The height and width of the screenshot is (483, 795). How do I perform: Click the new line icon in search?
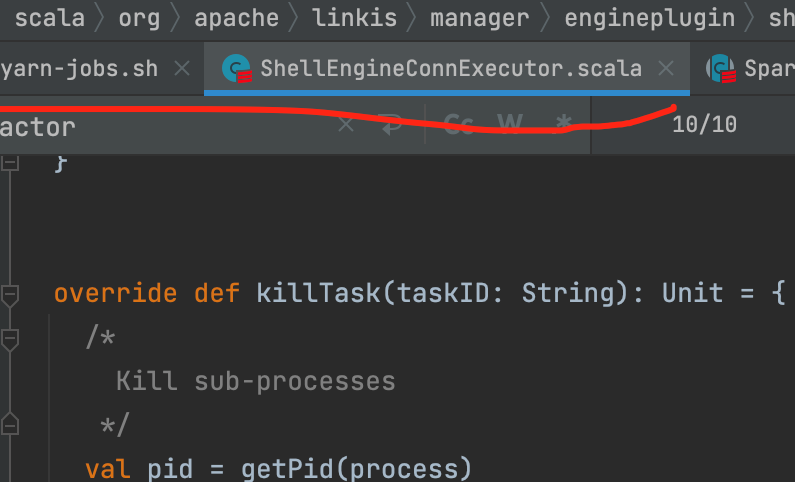(392, 124)
